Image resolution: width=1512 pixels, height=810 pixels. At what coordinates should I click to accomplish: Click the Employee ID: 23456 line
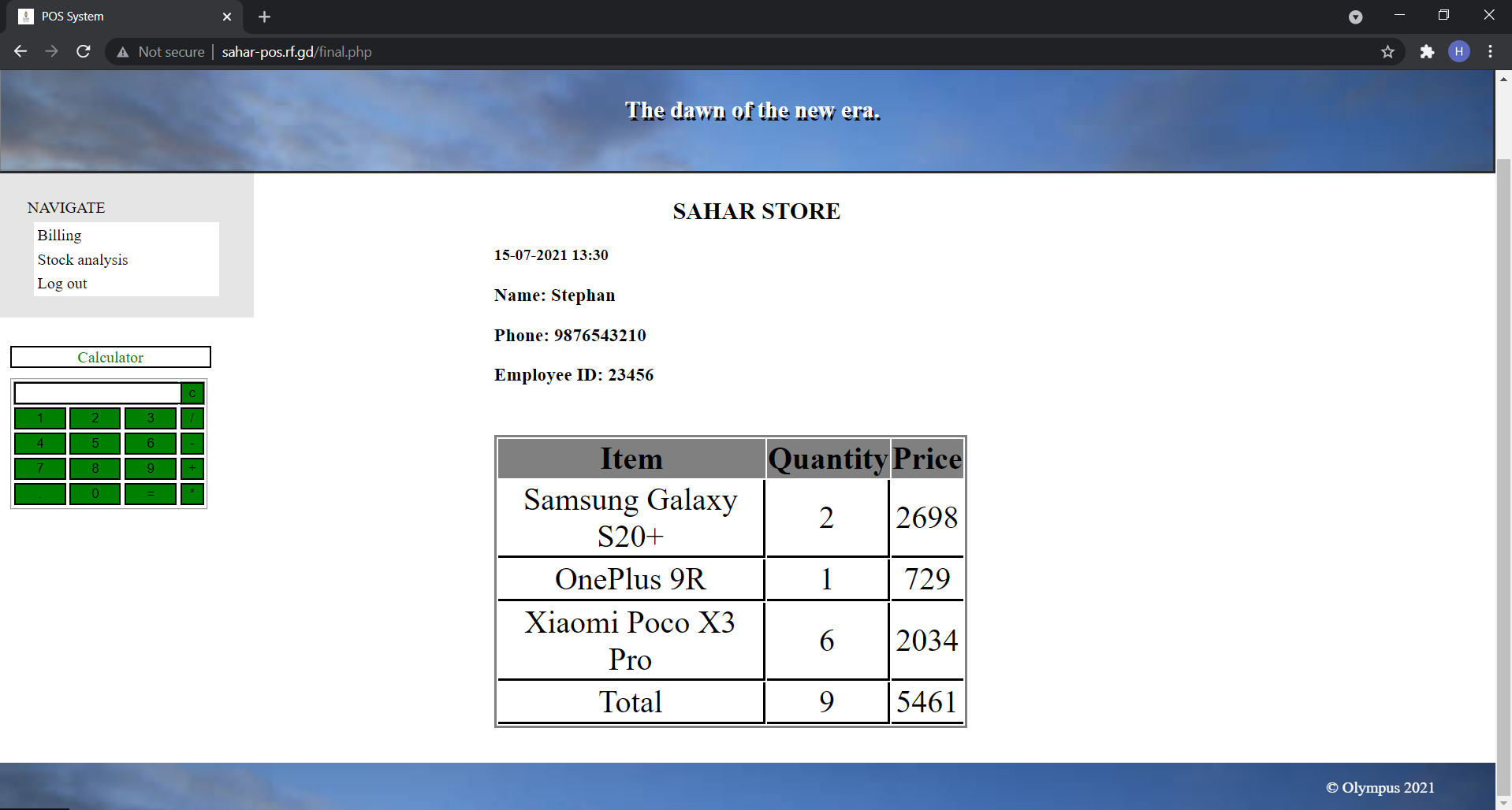[x=574, y=375]
